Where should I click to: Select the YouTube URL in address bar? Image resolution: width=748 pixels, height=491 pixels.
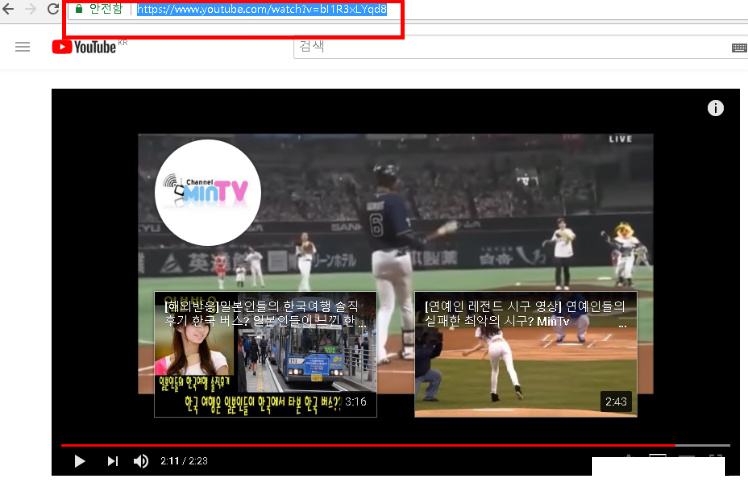coord(262,9)
